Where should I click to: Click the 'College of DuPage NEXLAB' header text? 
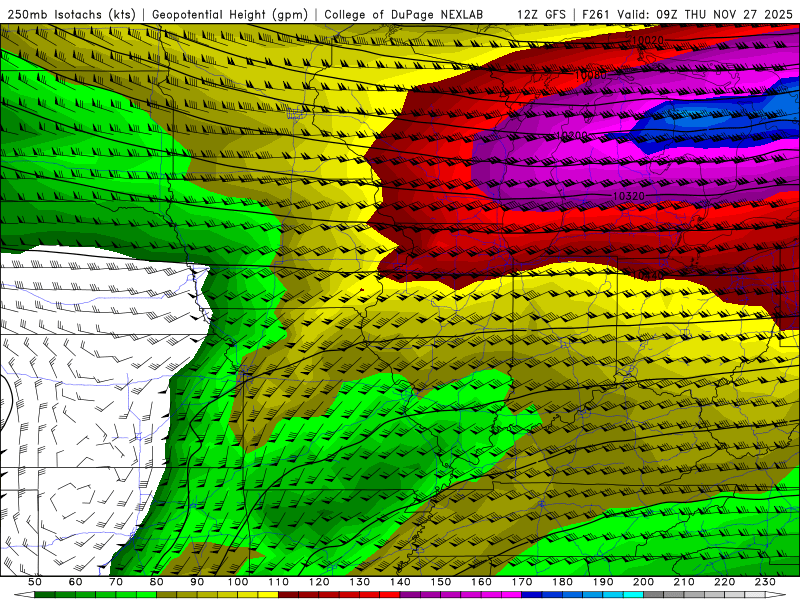[404, 14]
